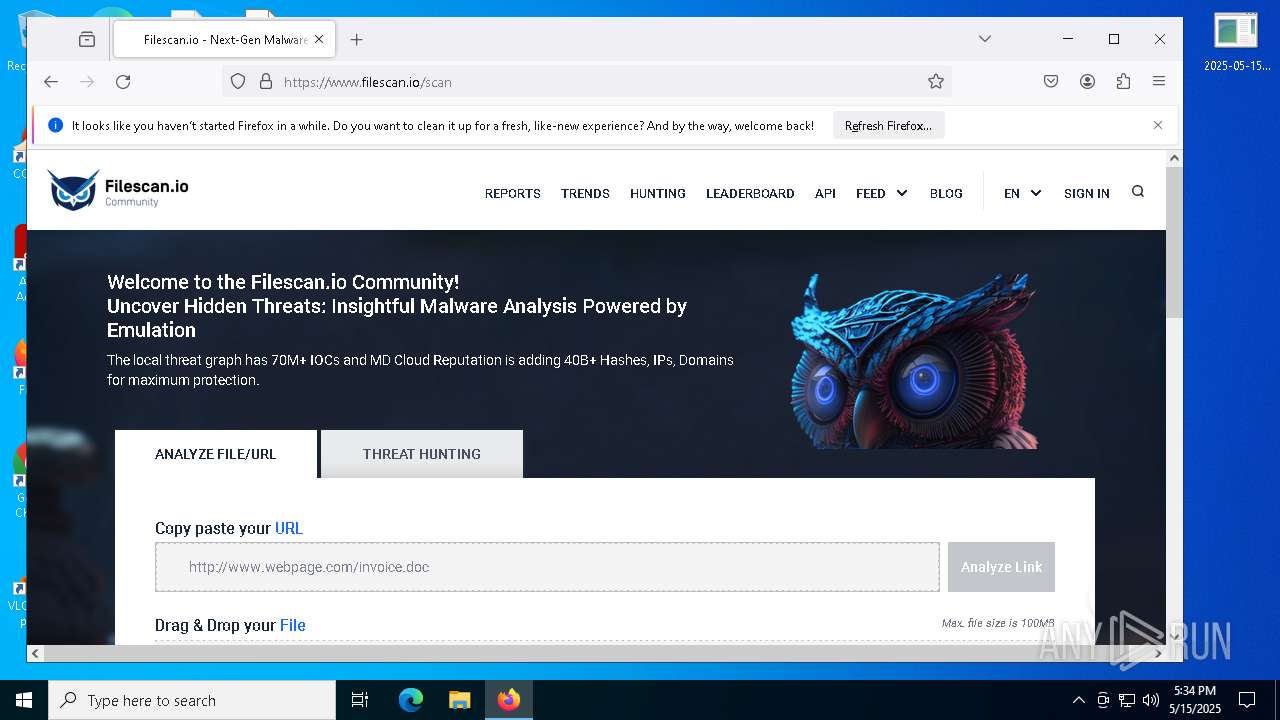Click the desktop file icon labeled 2025-05-15
The height and width of the screenshot is (720, 1280).
(x=1236, y=40)
